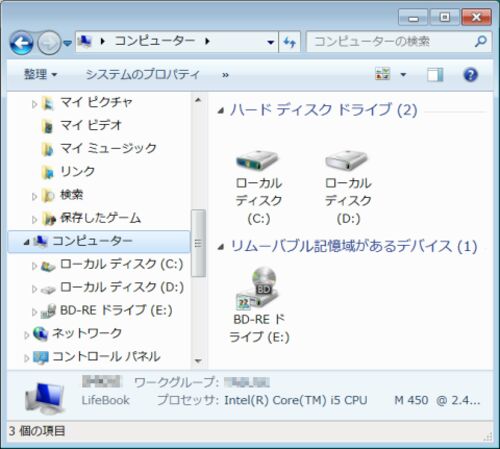Maximize the Explorer window
The height and width of the screenshot is (449, 500).
pos(444,17)
